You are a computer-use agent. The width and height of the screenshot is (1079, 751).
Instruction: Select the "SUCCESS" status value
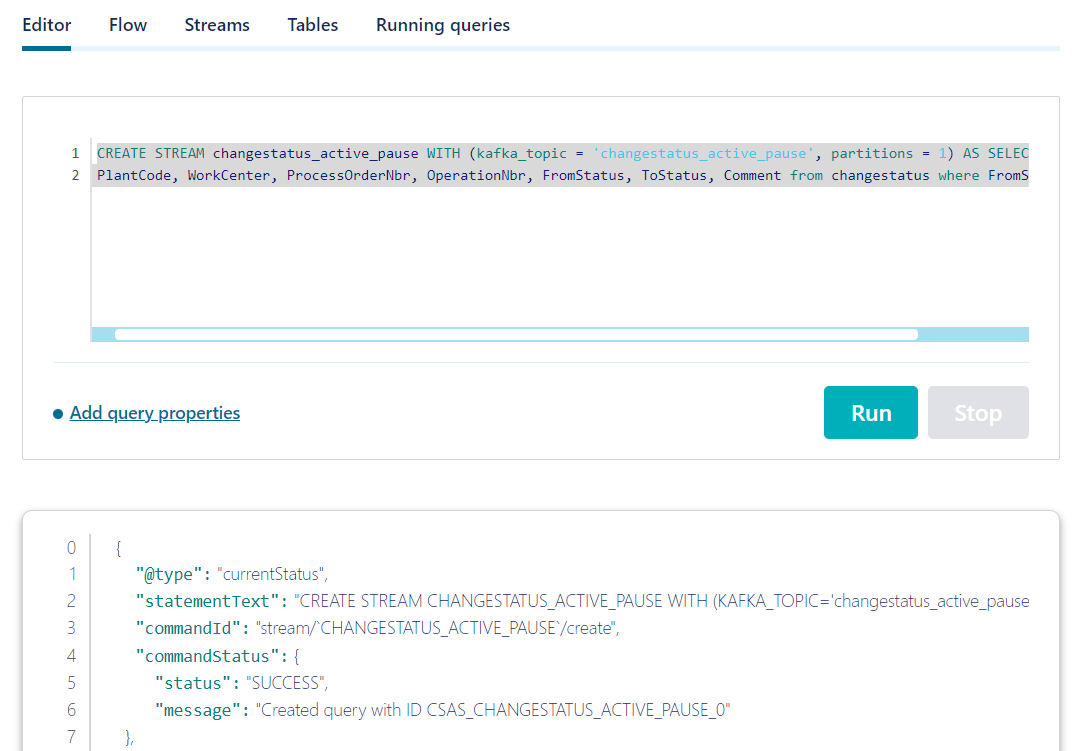[286, 683]
